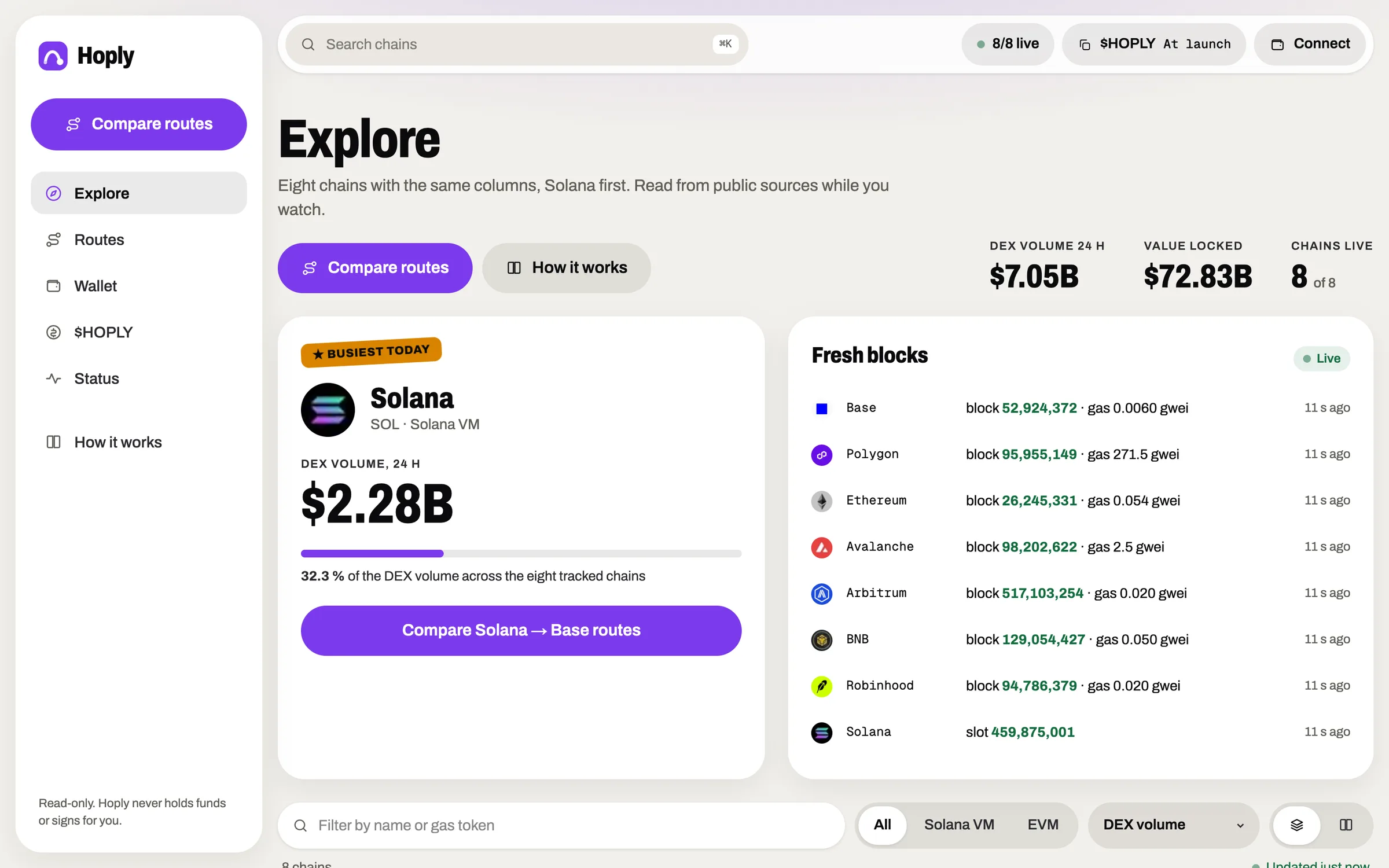
Task: Click the $72.83B value locked figure
Action: click(x=1198, y=277)
